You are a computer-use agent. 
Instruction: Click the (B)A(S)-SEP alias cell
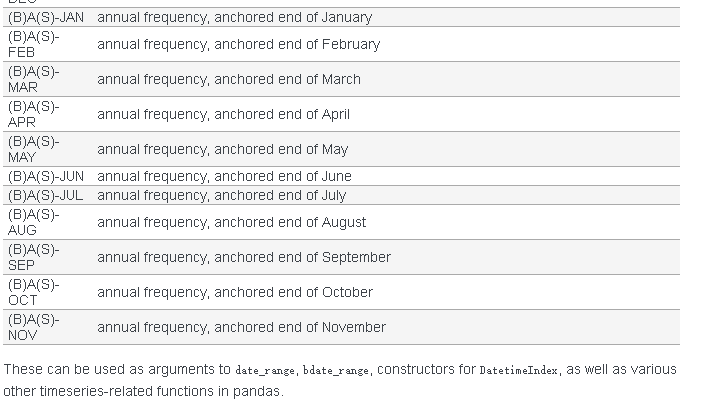pyautogui.click(x=34, y=257)
